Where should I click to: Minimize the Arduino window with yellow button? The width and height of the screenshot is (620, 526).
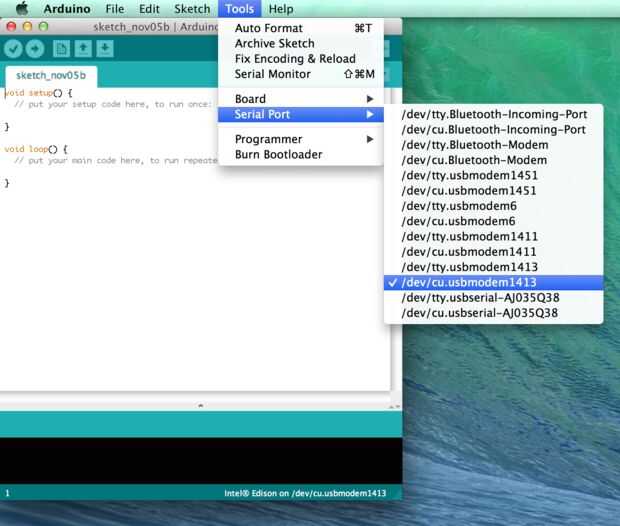pos(27,26)
